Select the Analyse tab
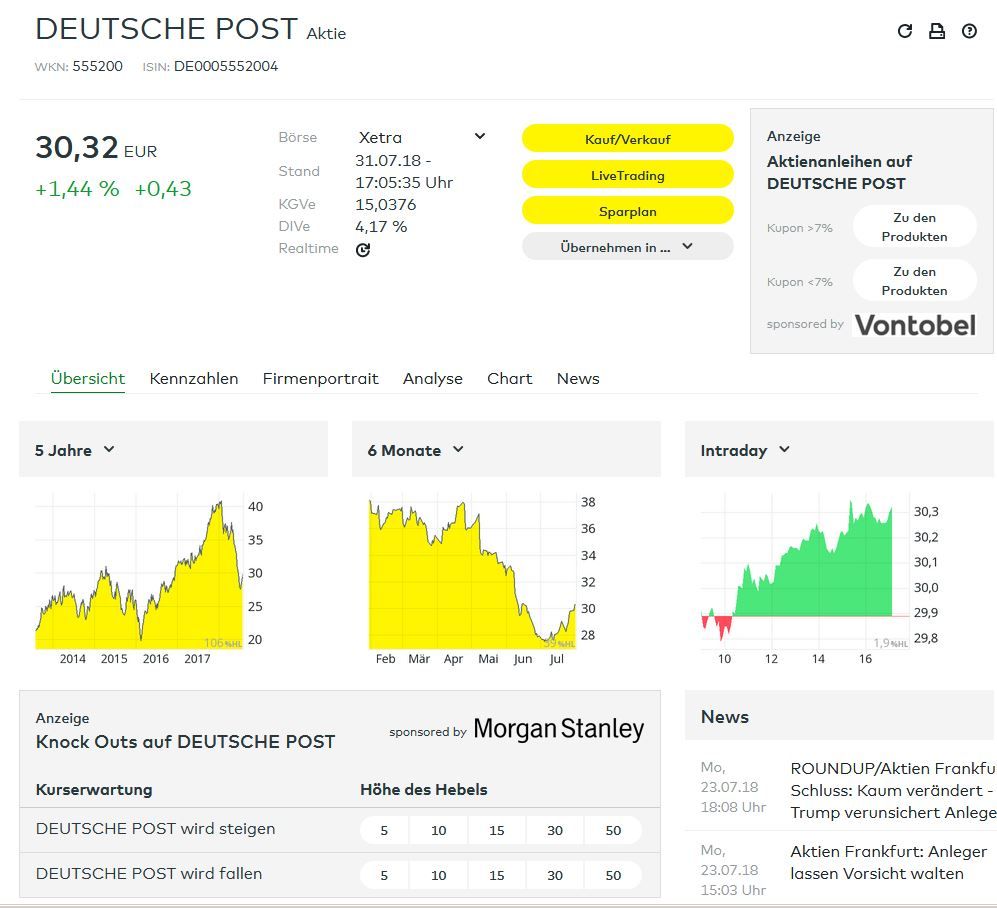The height and width of the screenshot is (908, 997). (432, 378)
